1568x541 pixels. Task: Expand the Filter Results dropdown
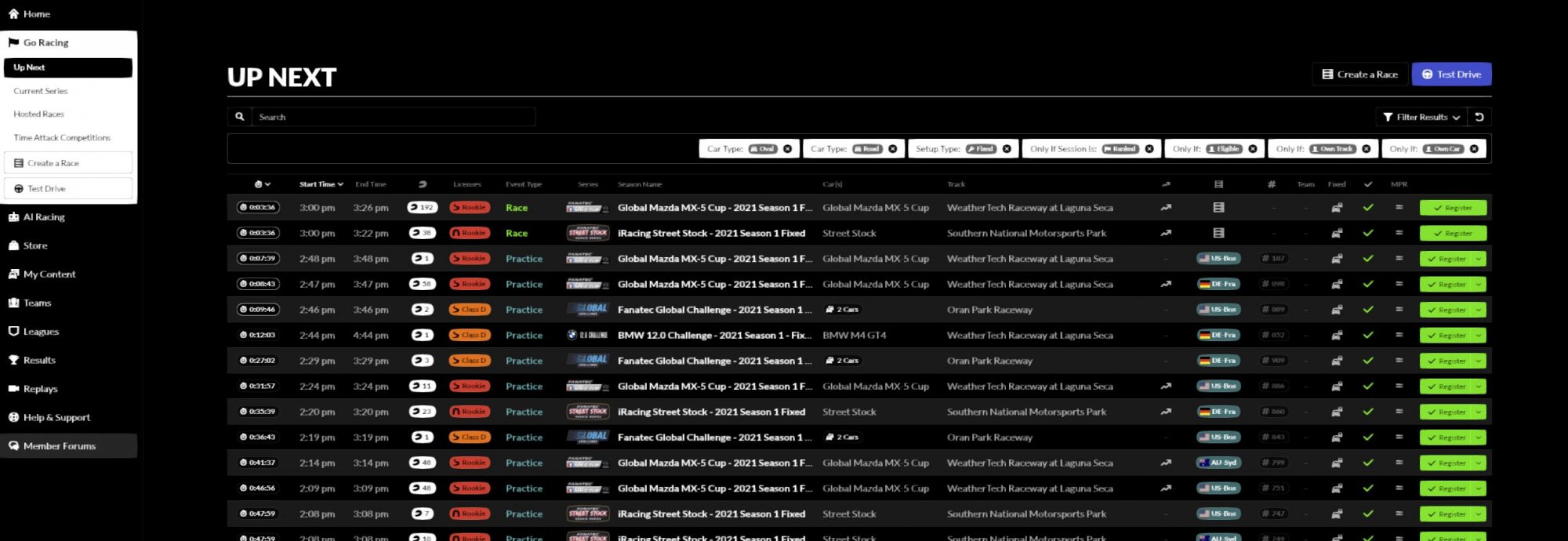1421,117
